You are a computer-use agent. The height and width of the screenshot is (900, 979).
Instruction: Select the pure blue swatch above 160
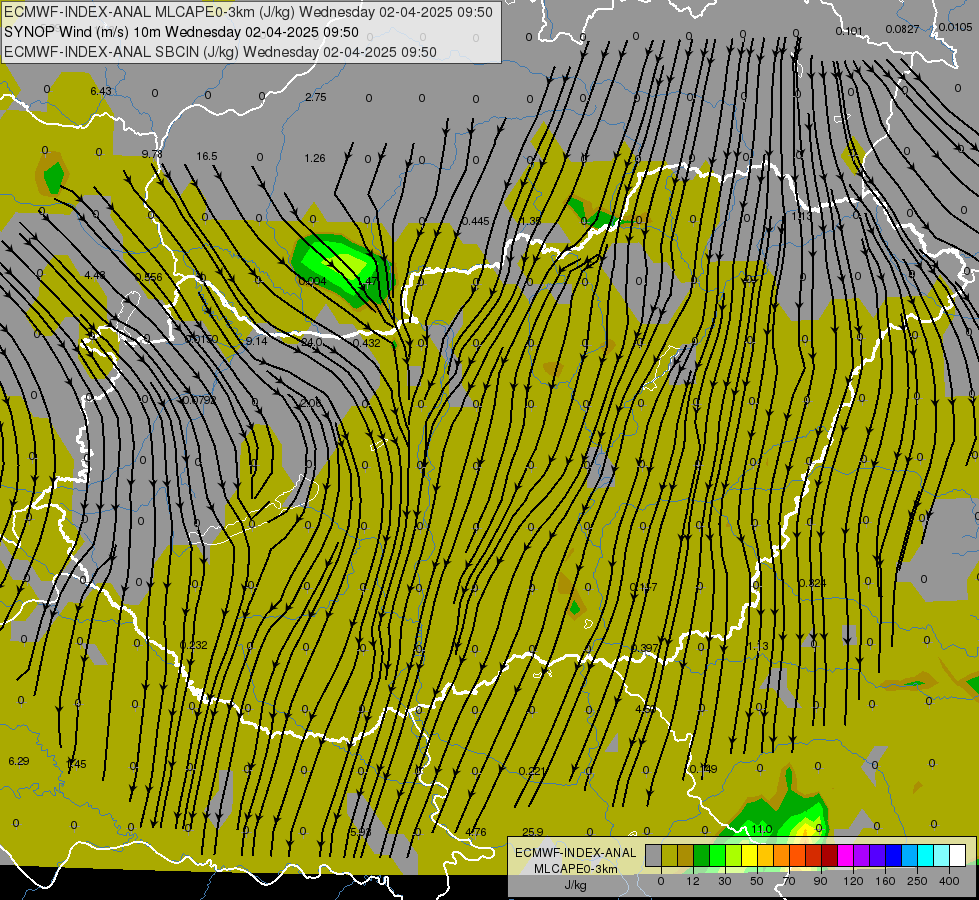coord(893,856)
